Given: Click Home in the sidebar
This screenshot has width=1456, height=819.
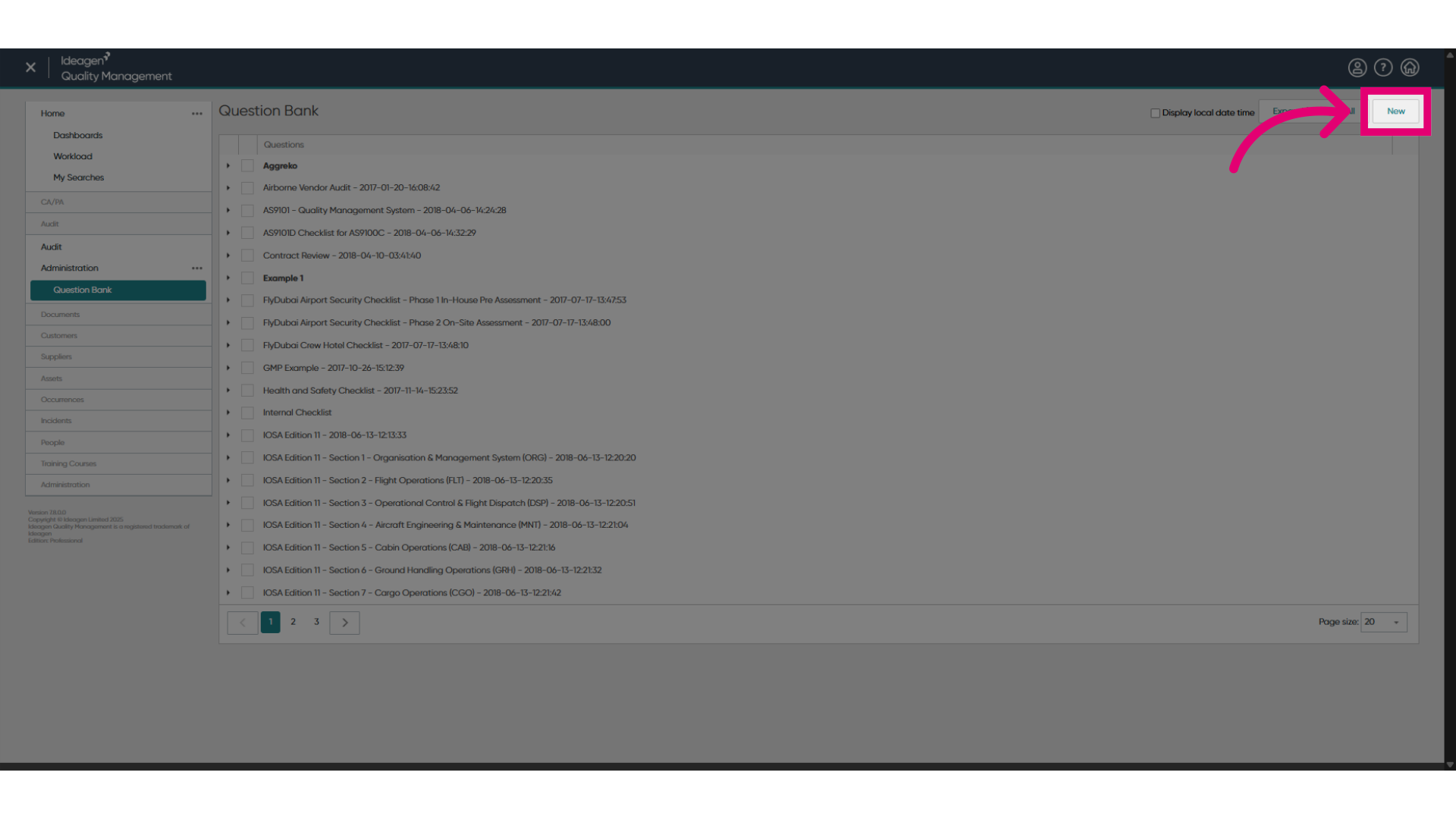Looking at the screenshot, I should tap(52, 114).
